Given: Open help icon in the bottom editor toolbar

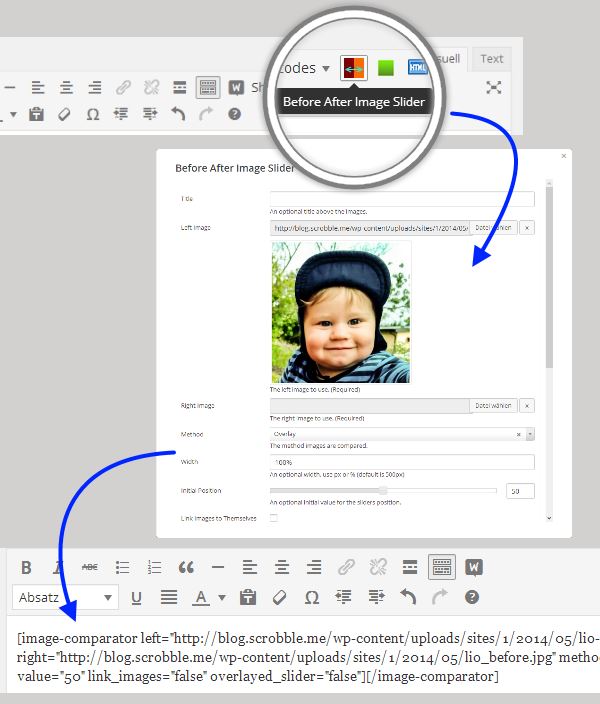Looking at the screenshot, I should pos(472,598).
